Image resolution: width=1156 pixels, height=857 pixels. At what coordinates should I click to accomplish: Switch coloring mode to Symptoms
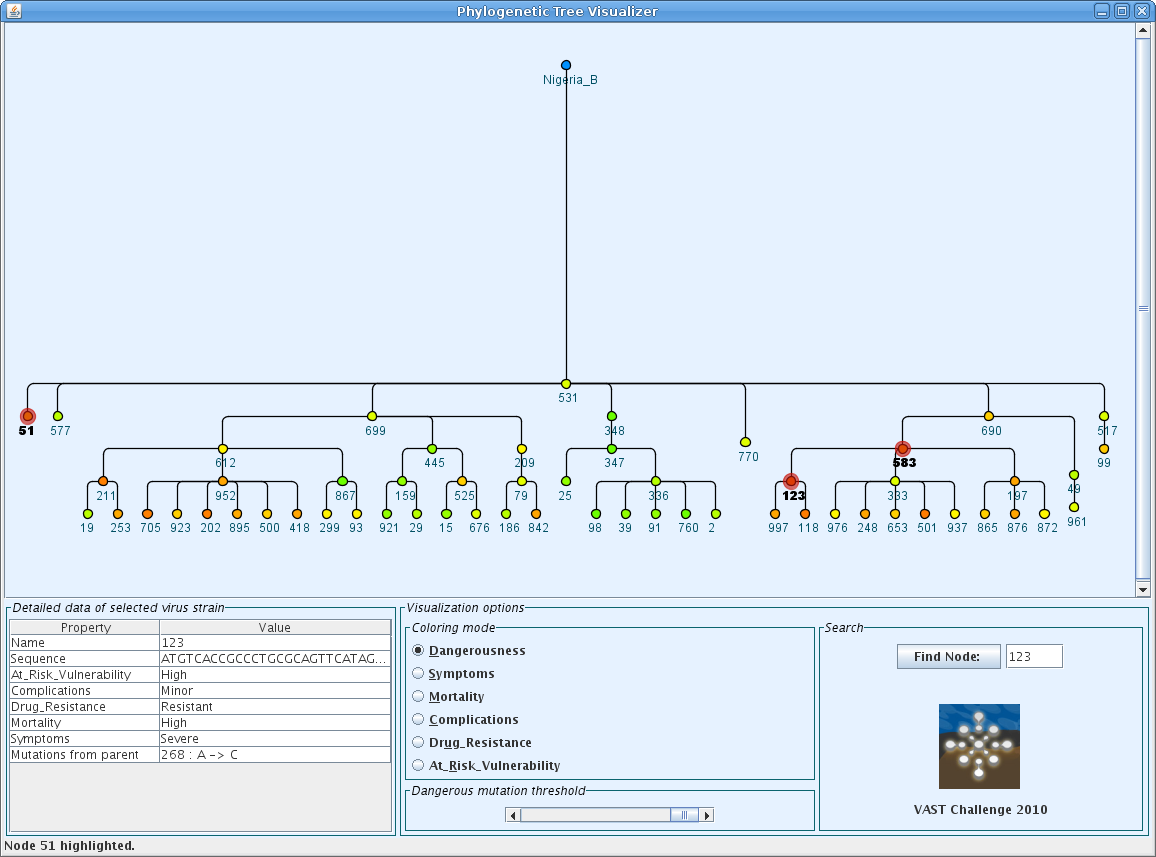pyautogui.click(x=454, y=673)
